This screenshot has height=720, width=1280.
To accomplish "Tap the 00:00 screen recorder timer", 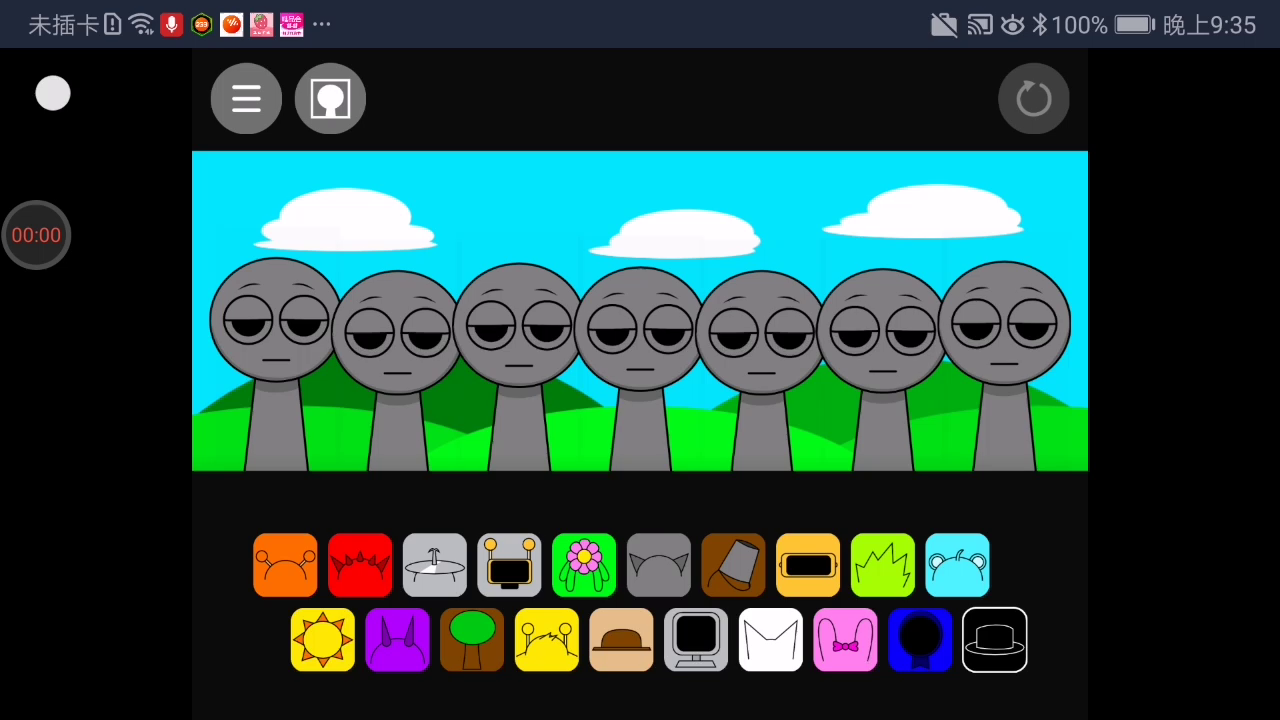I will [36, 235].
